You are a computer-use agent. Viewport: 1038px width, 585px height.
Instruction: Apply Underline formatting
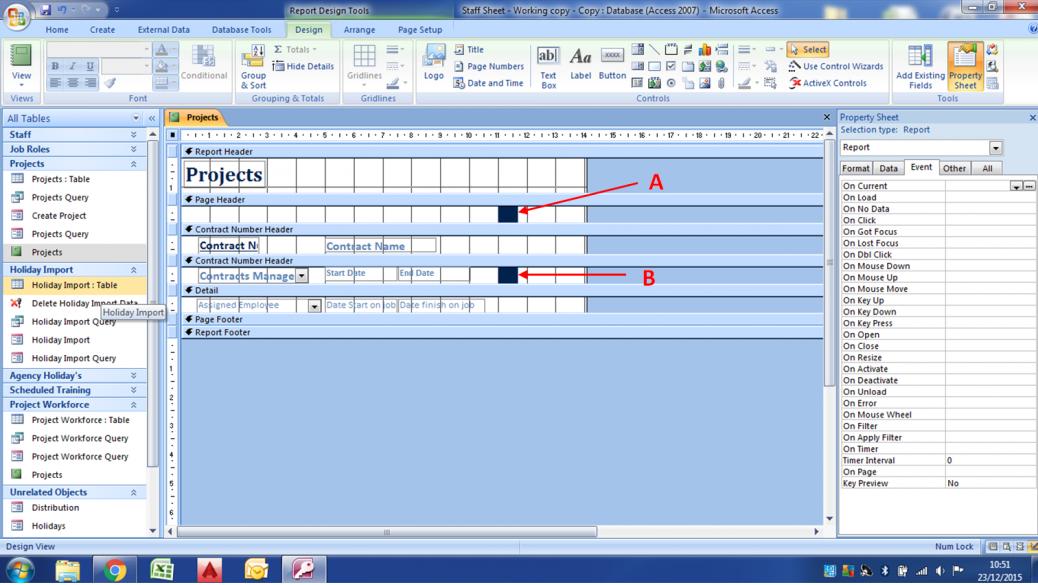tap(90, 66)
